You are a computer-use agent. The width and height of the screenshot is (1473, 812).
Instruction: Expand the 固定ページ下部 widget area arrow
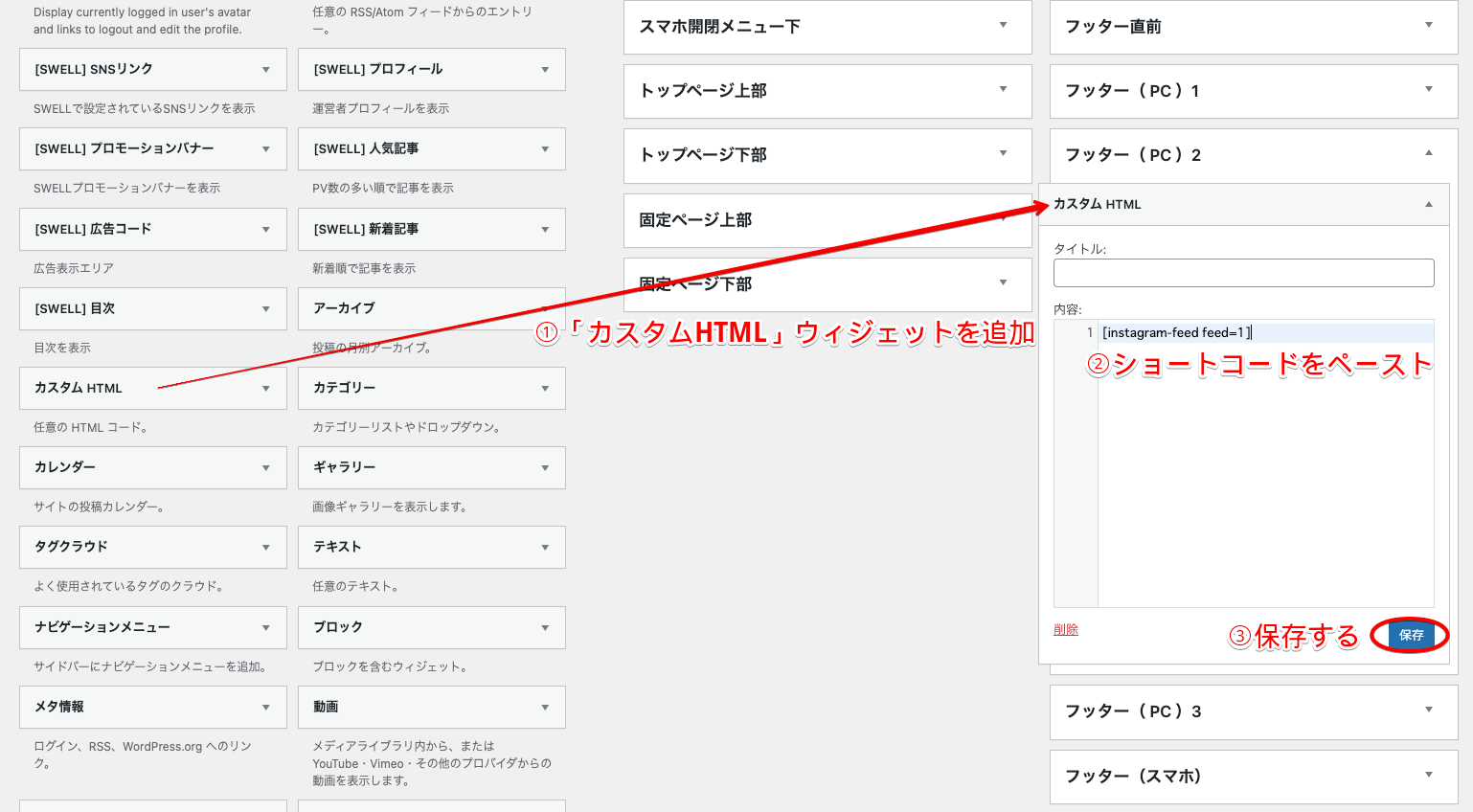point(1003,282)
